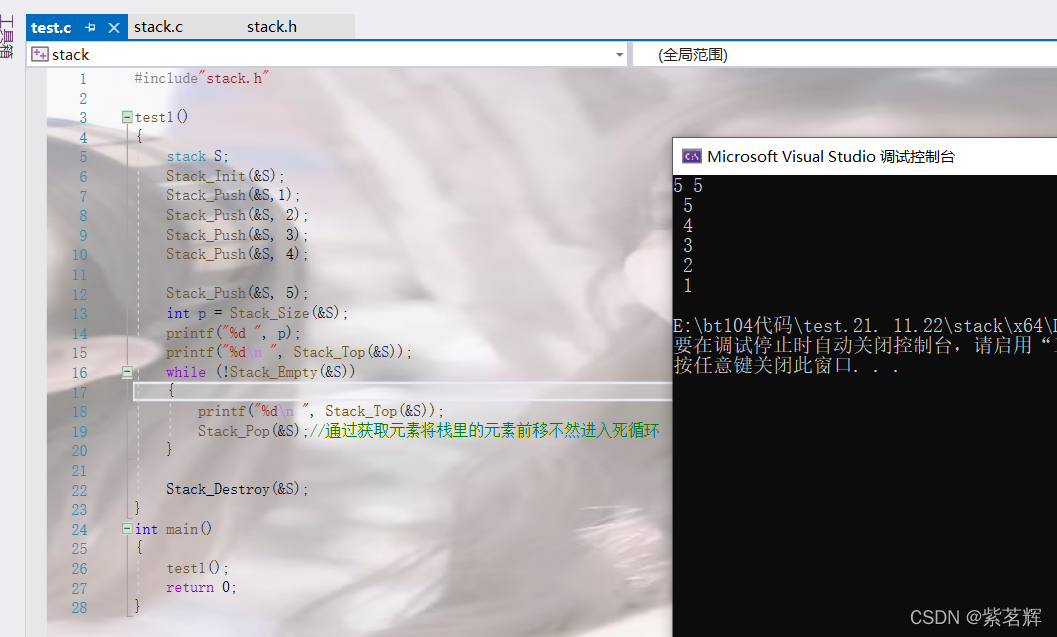This screenshot has width=1057, height=637.
Task: Click the Microsoft Visual Studio 调试控制台 title bar
Action: (865, 156)
